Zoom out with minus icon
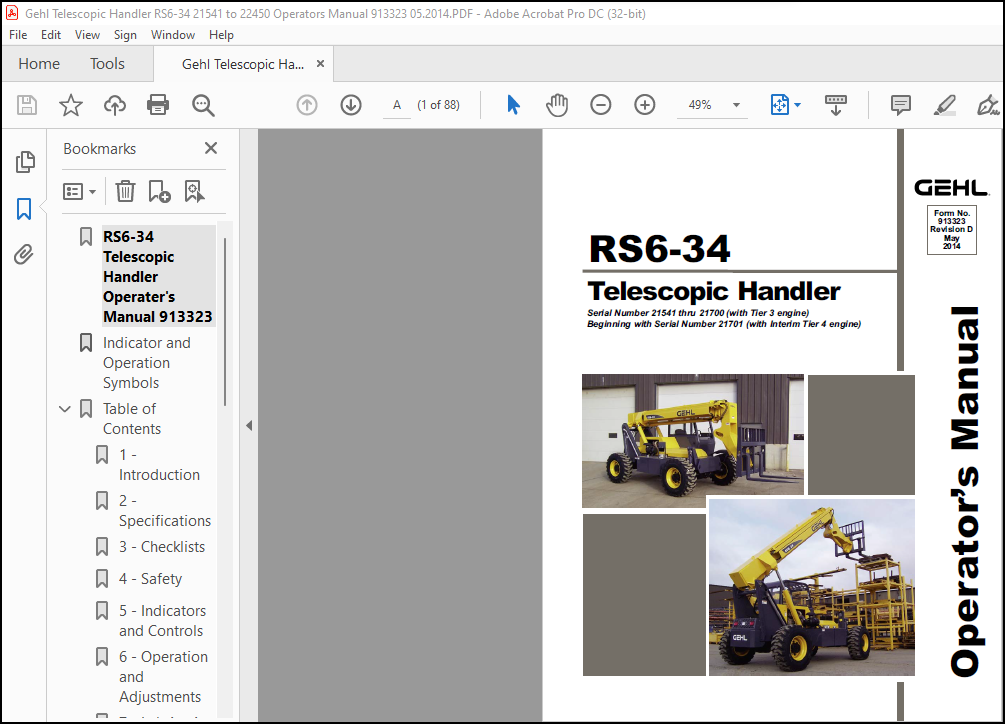1005x724 pixels. (x=601, y=105)
